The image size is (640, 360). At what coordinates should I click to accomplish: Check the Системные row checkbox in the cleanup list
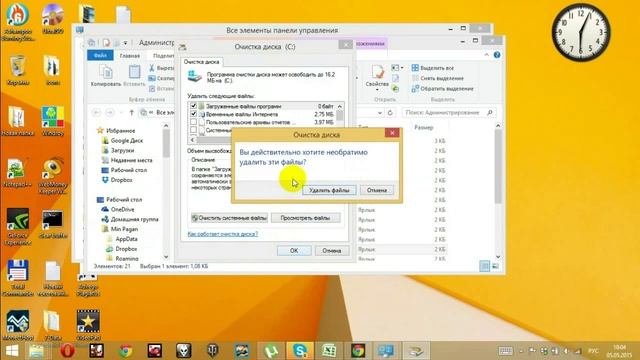[193, 130]
